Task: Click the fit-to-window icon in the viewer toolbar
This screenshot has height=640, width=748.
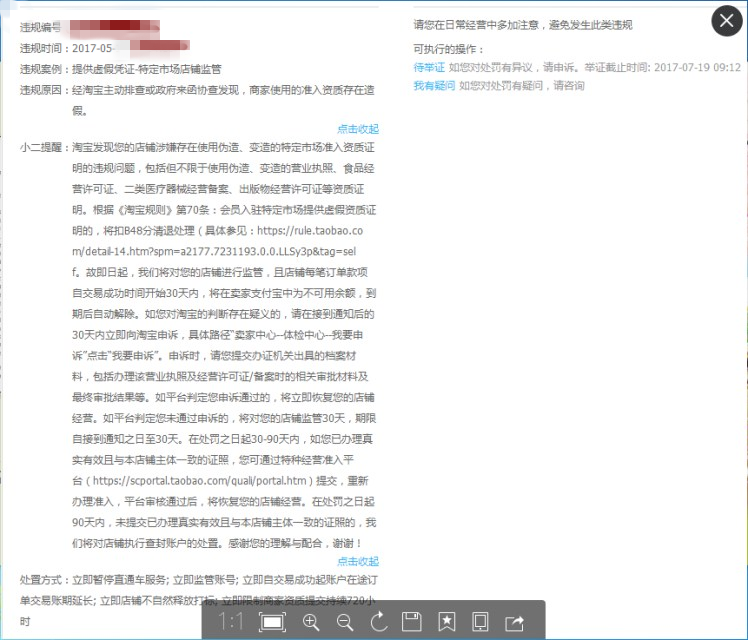Action: point(272,622)
